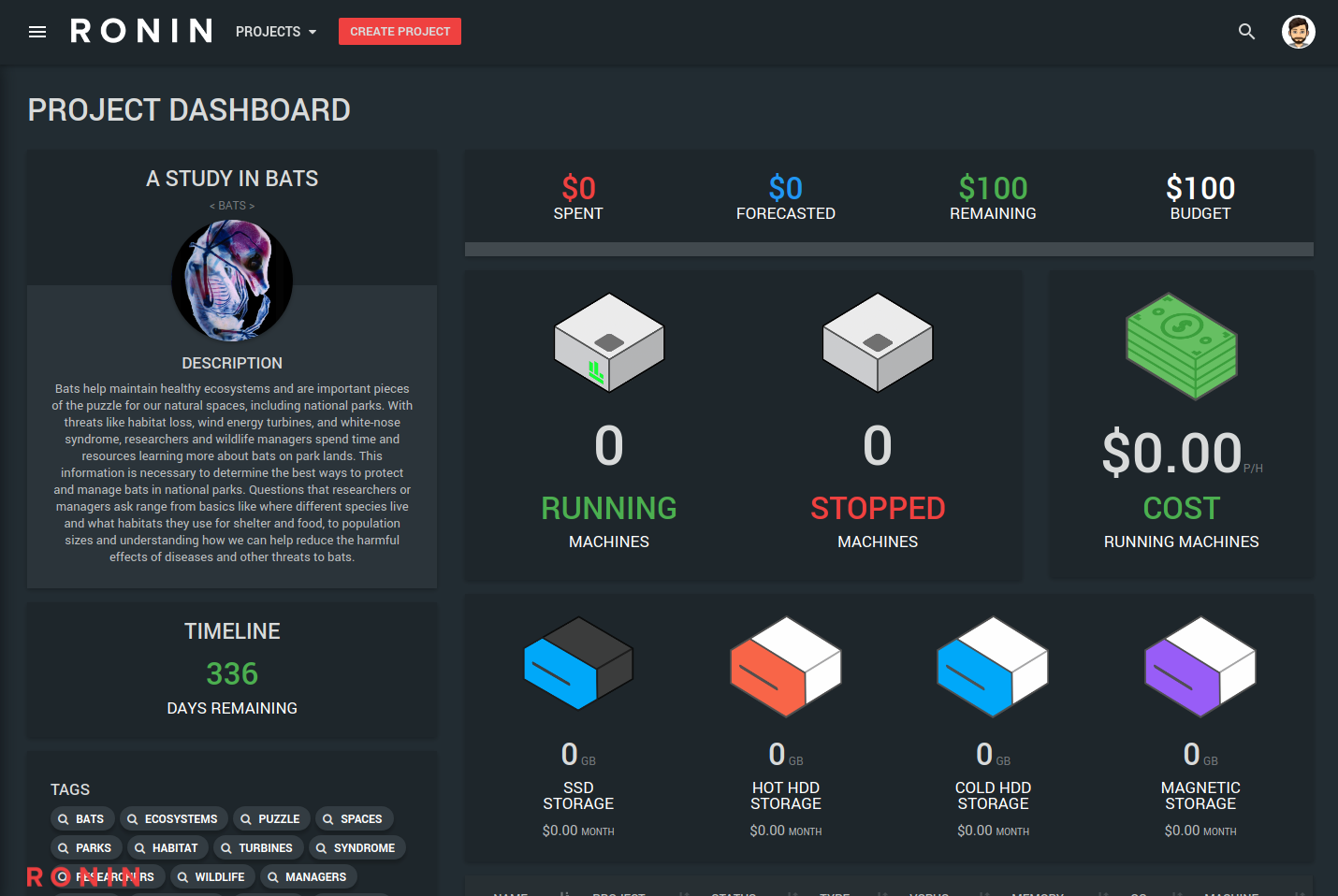This screenshot has height=896, width=1338.
Task: Click the Cold HDD storage icon
Action: coord(993,666)
